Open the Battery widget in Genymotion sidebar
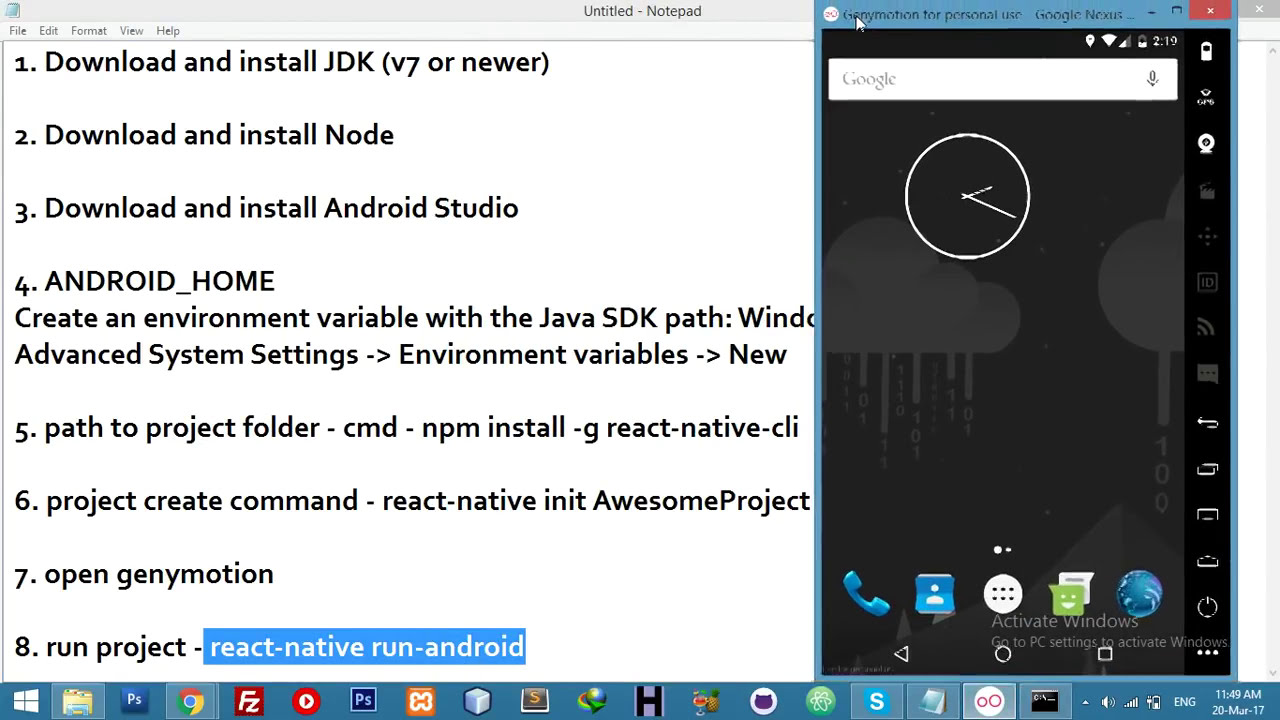This screenshot has height=720, width=1280. coord(1207,51)
